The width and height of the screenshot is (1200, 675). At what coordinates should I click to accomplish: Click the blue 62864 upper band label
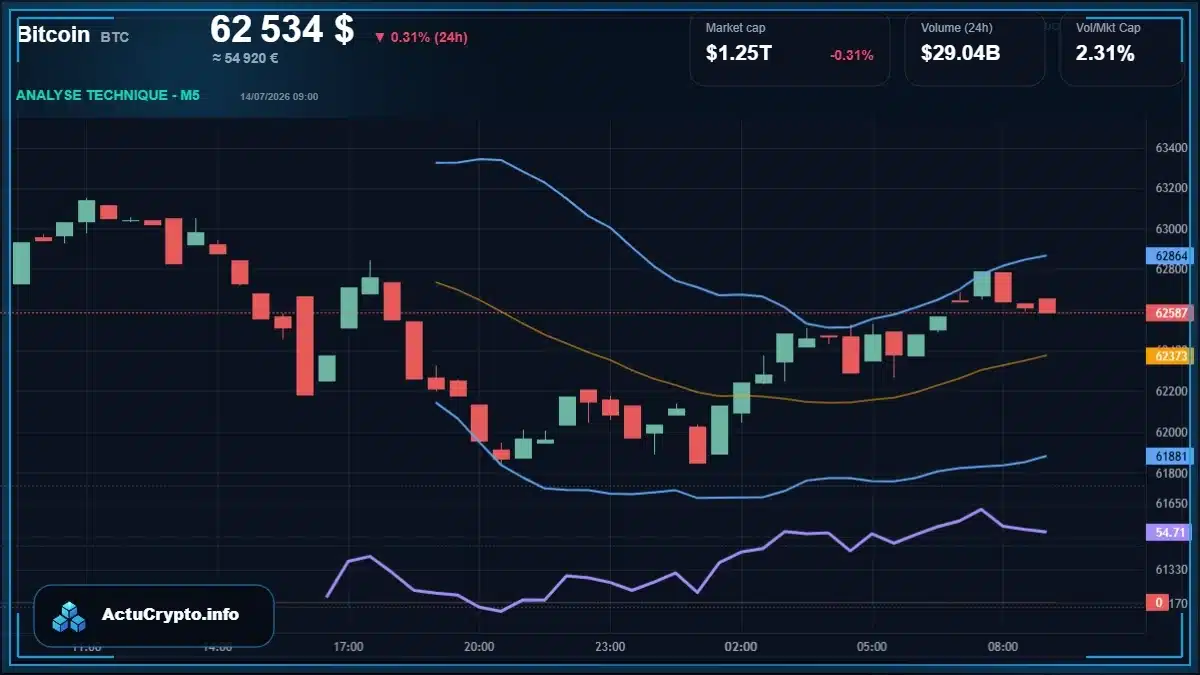pos(1170,256)
